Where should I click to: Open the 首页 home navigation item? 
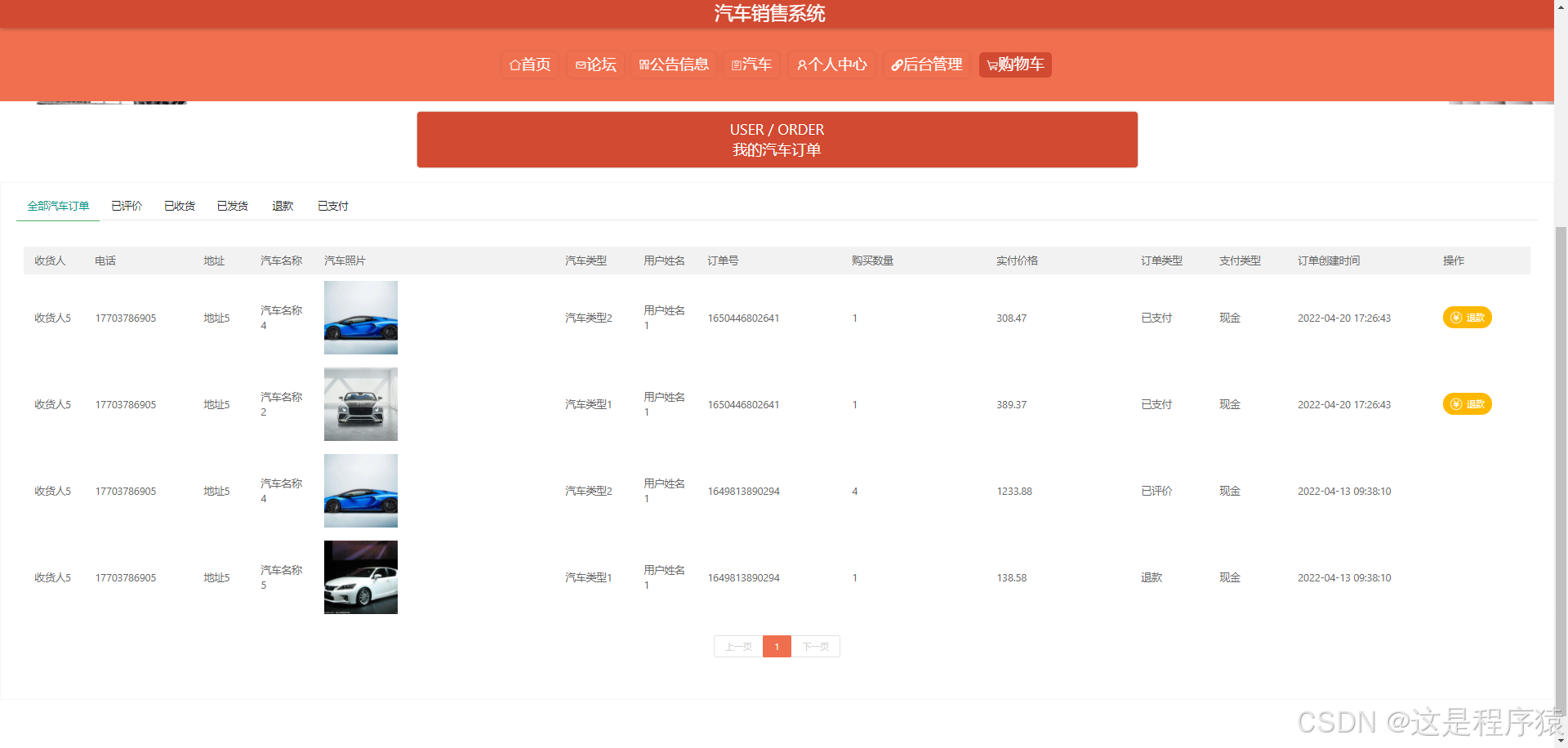[x=530, y=65]
